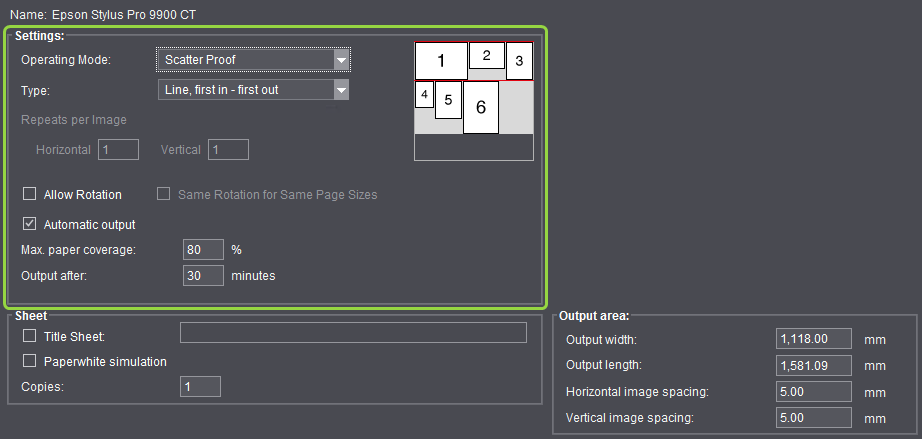Open the Operating Mode dropdown
Viewport: 922px width, 439px height.
point(253,60)
